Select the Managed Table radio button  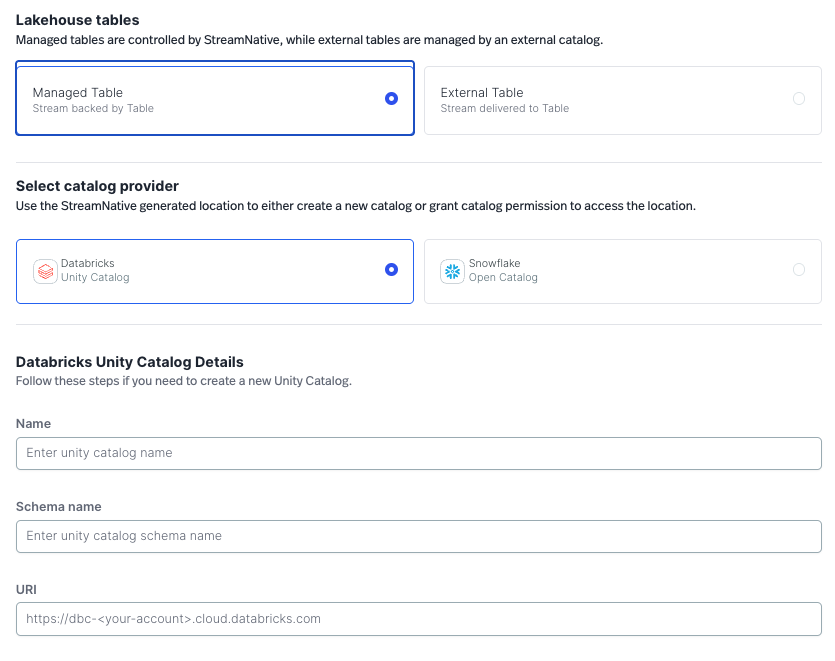click(391, 98)
